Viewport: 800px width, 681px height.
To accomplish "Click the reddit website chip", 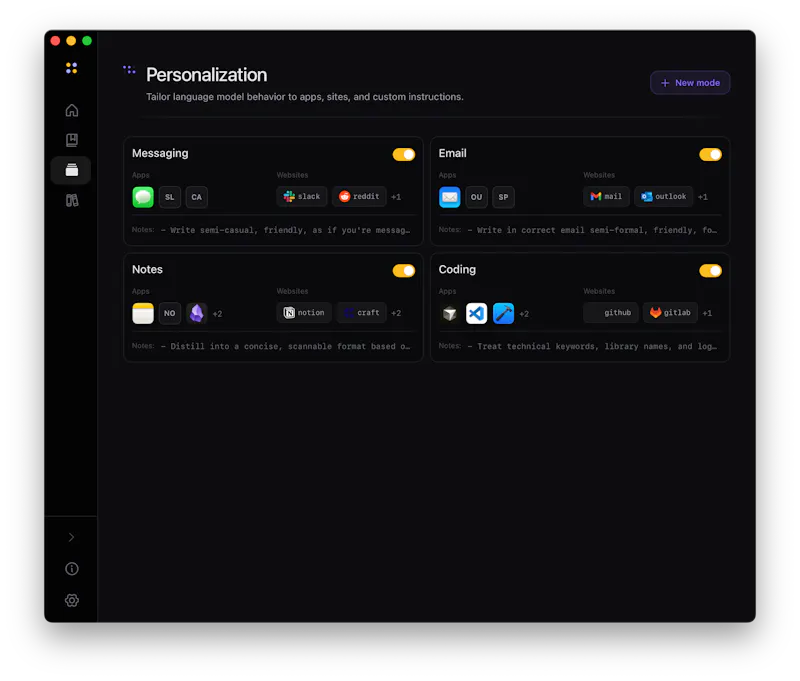I will pyautogui.click(x=359, y=196).
